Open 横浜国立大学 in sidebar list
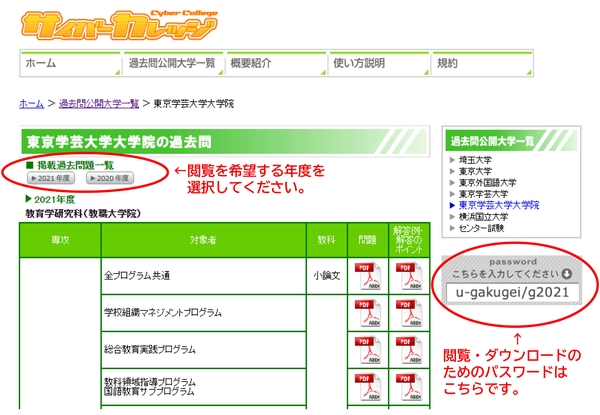The width and height of the screenshot is (600, 415). [x=483, y=217]
